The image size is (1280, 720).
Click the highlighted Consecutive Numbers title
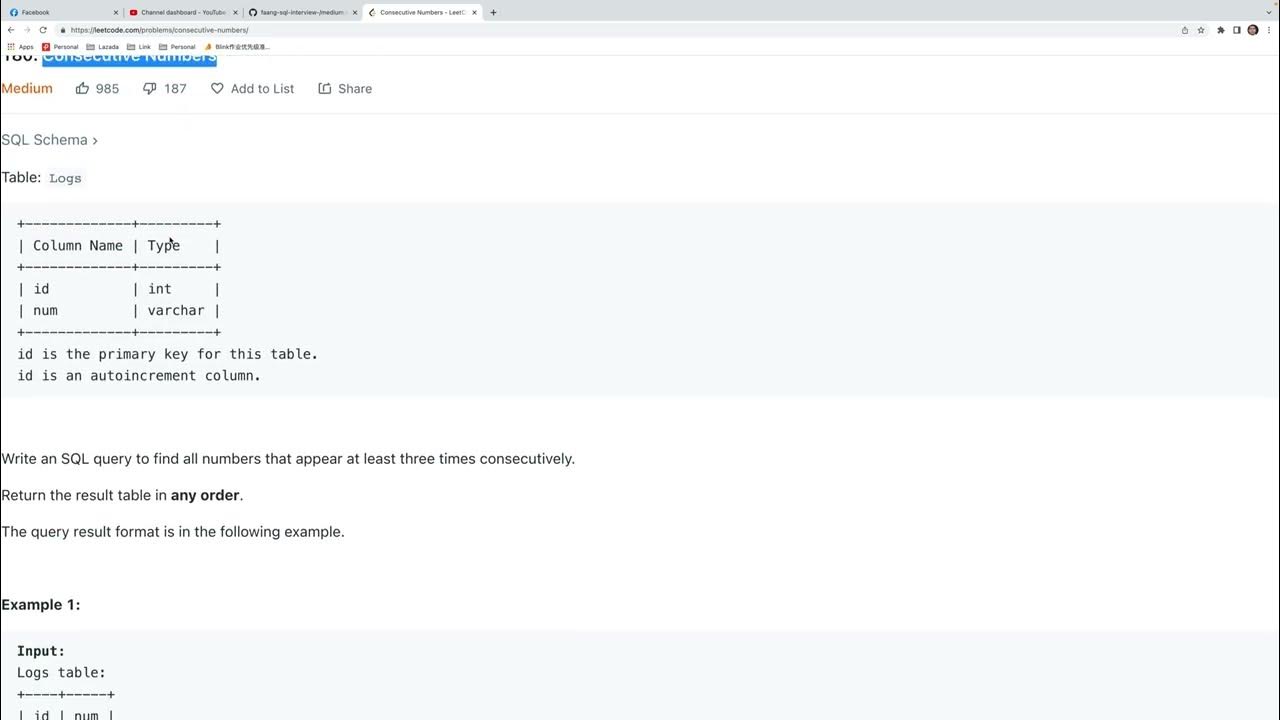[x=129, y=58]
